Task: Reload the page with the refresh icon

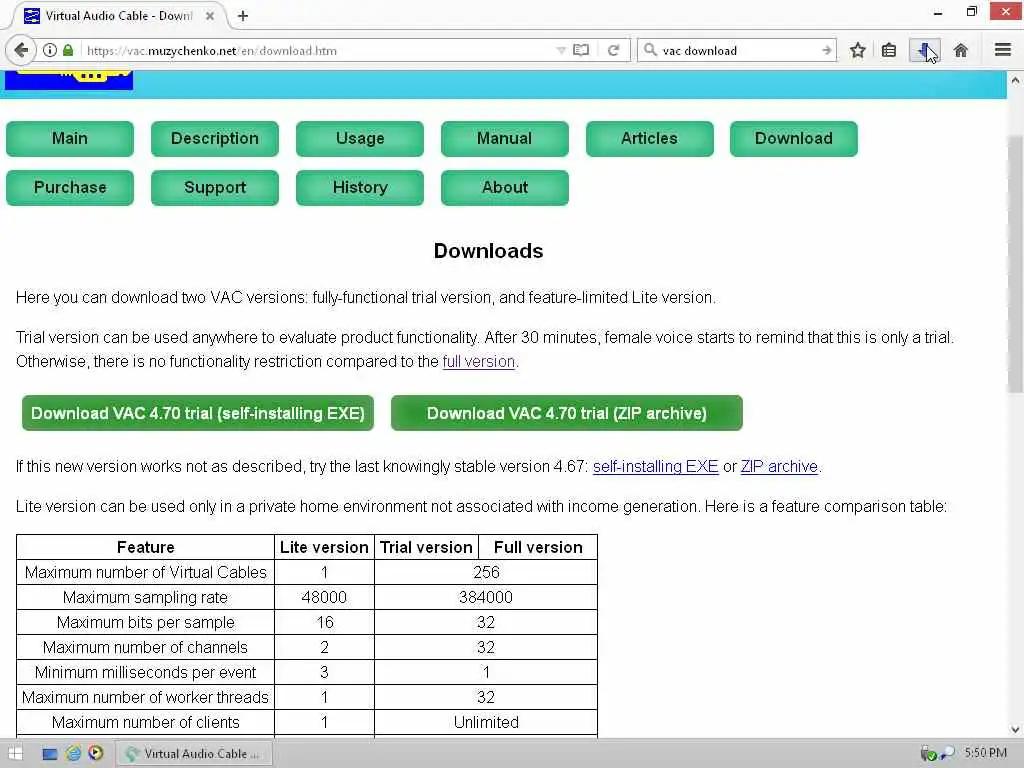Action: click(x=613, y=50)
